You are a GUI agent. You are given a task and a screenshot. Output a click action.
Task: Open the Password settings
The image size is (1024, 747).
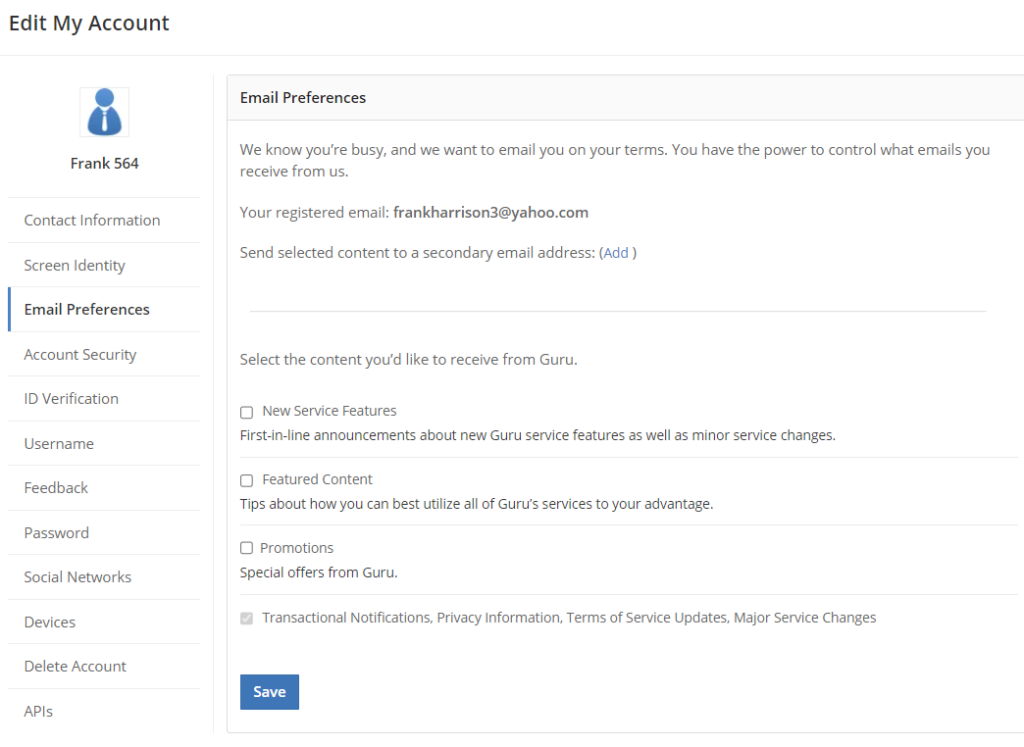(56, 533)
